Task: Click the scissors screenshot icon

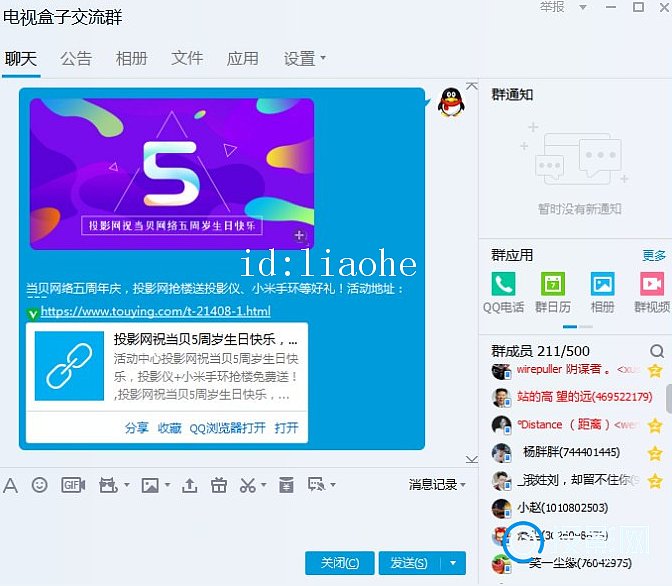Action: tap(248, 485)
